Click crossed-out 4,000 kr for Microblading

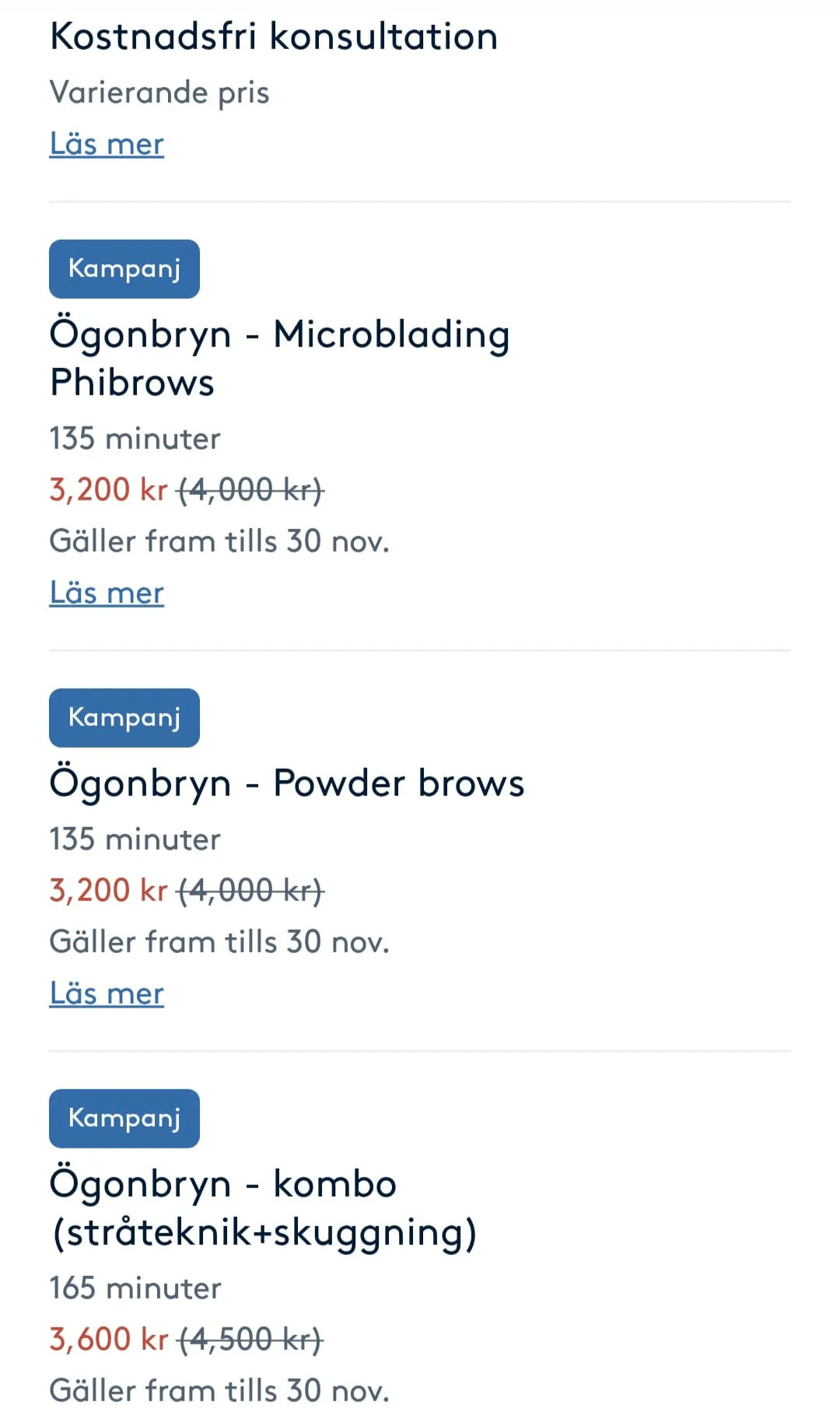[x=250, y=490]
